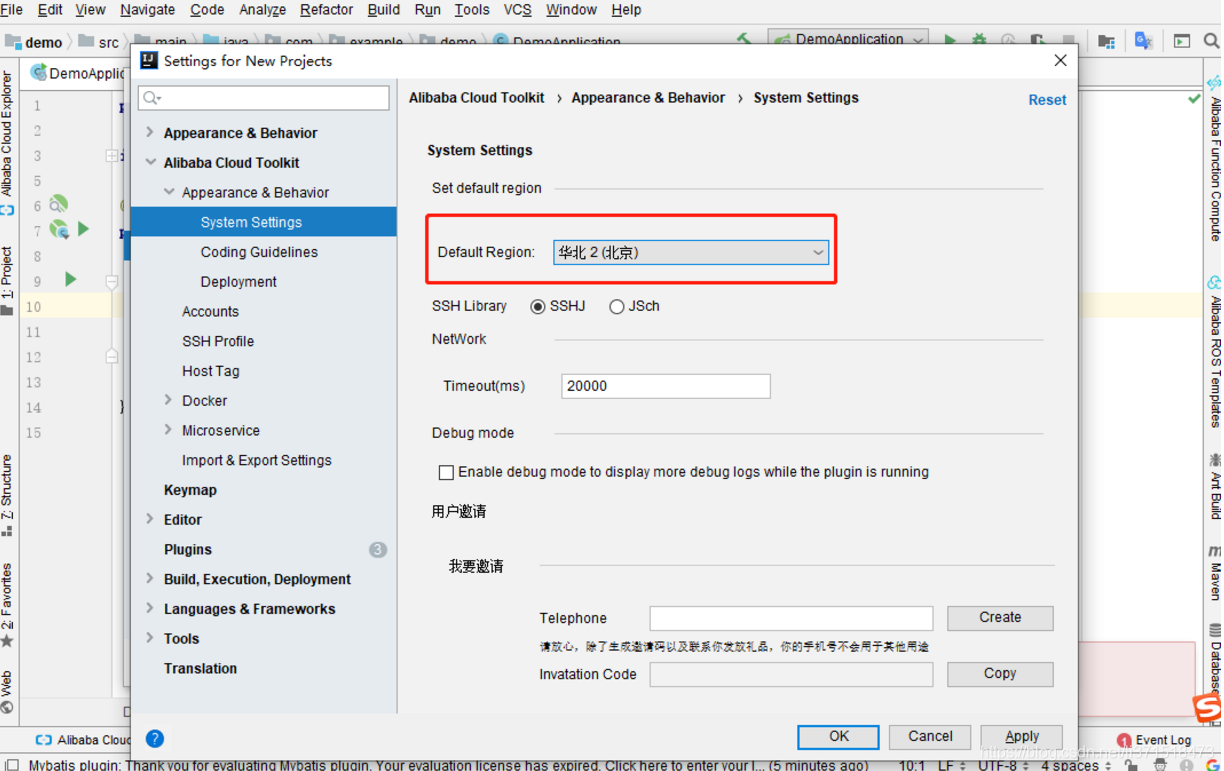Open the 1: Project tool window
The image size is (1224, 771).
7,281
